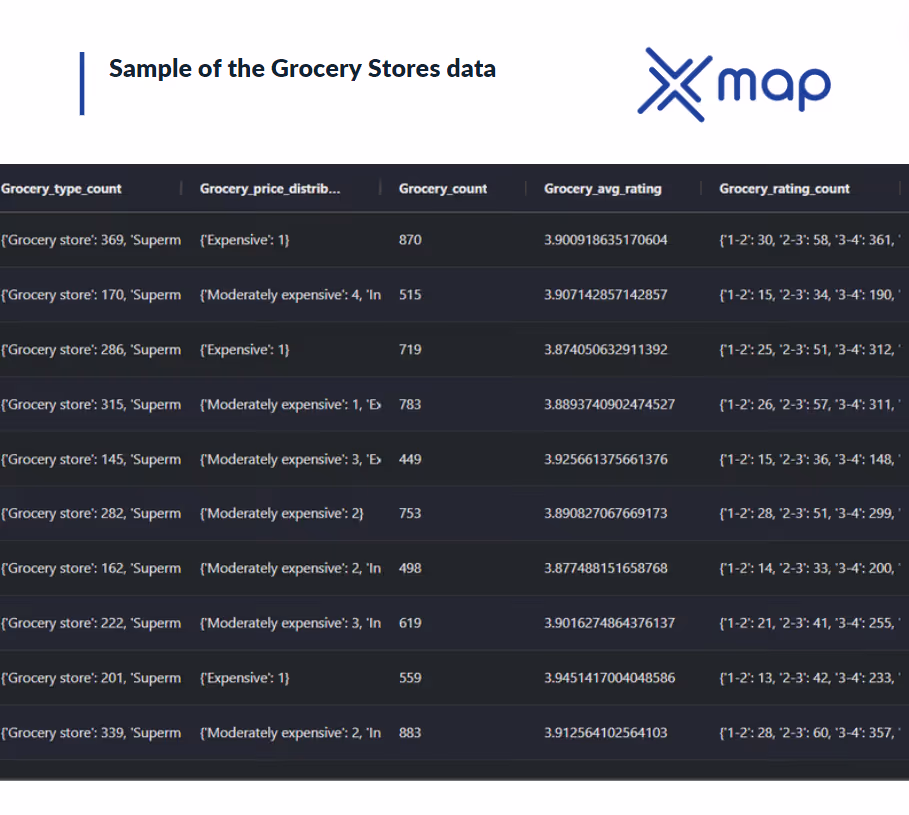Click the Grocery_count cell 783
The height and width of the screenshot is (815, 909).
pyautogui.click(x=410, y=405)
